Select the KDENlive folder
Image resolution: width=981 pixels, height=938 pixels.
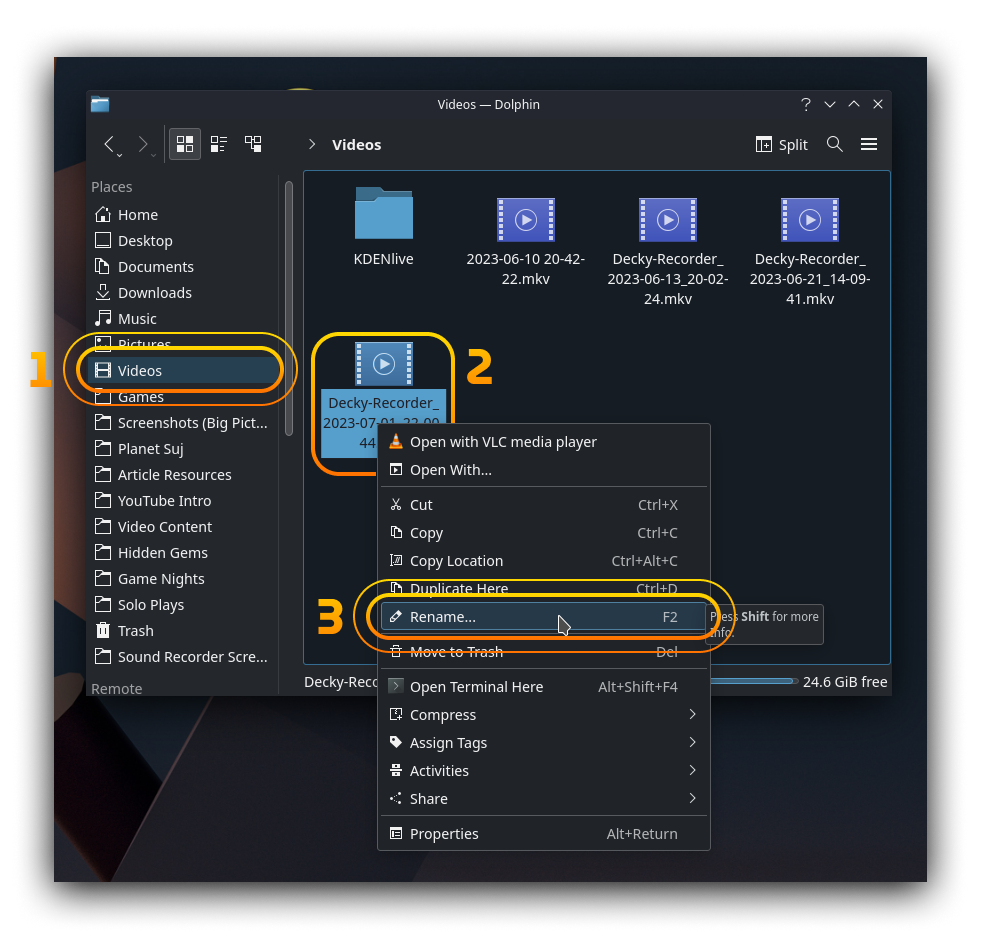click(x=384, y=227)
